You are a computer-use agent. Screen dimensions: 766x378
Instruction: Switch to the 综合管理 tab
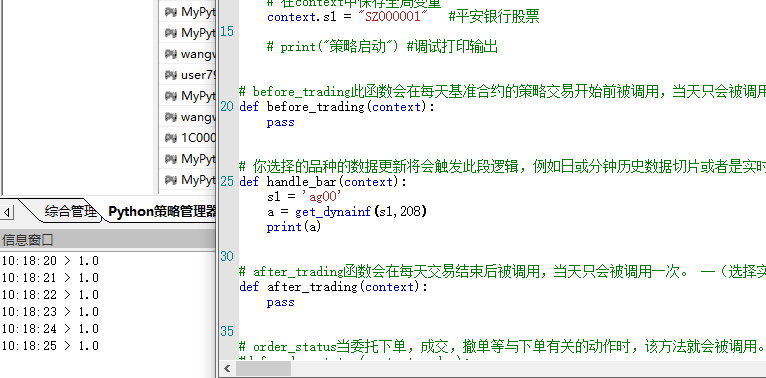pyautogui.click(x=70, y=211)
